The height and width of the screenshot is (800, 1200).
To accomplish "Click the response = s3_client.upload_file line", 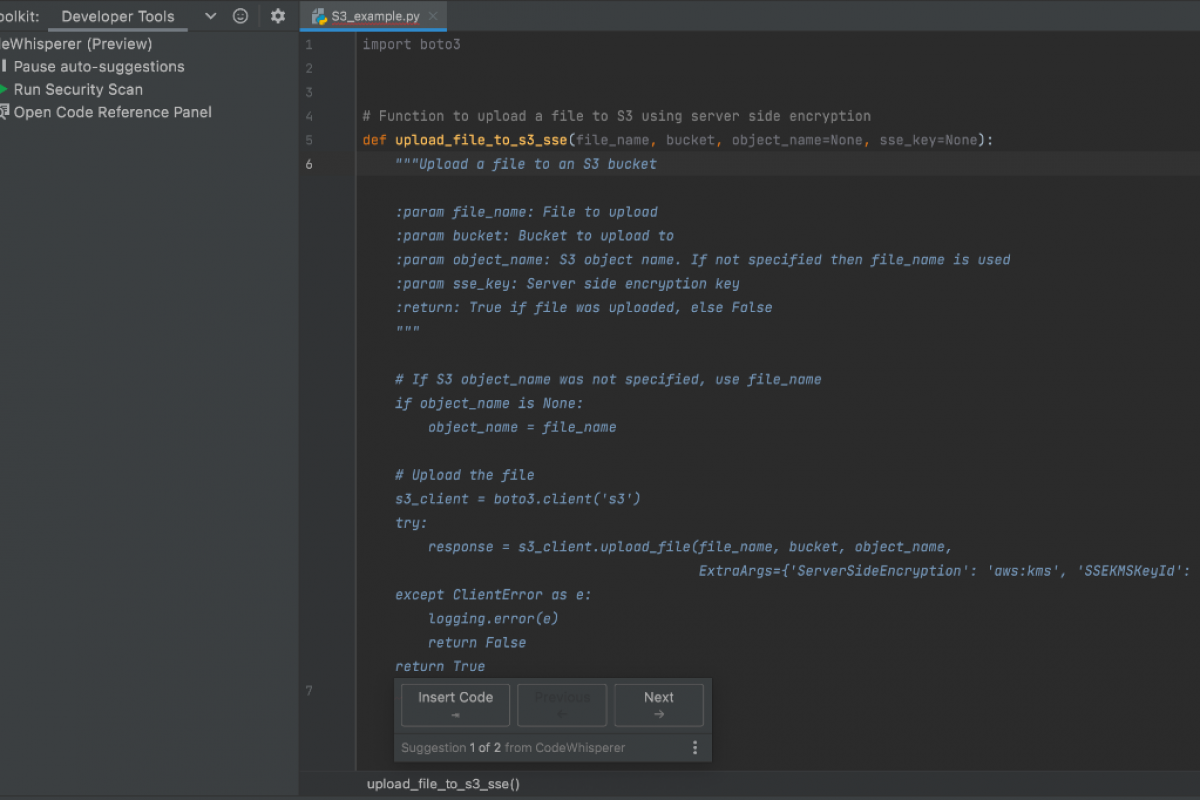I will pyautogui.click(x=690, y=547).
